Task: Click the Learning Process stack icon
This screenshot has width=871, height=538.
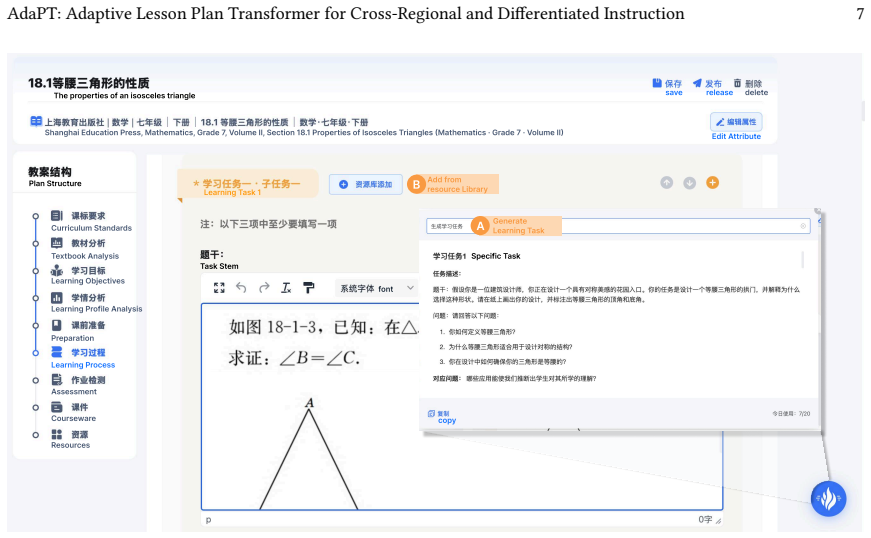Action: 57,352
